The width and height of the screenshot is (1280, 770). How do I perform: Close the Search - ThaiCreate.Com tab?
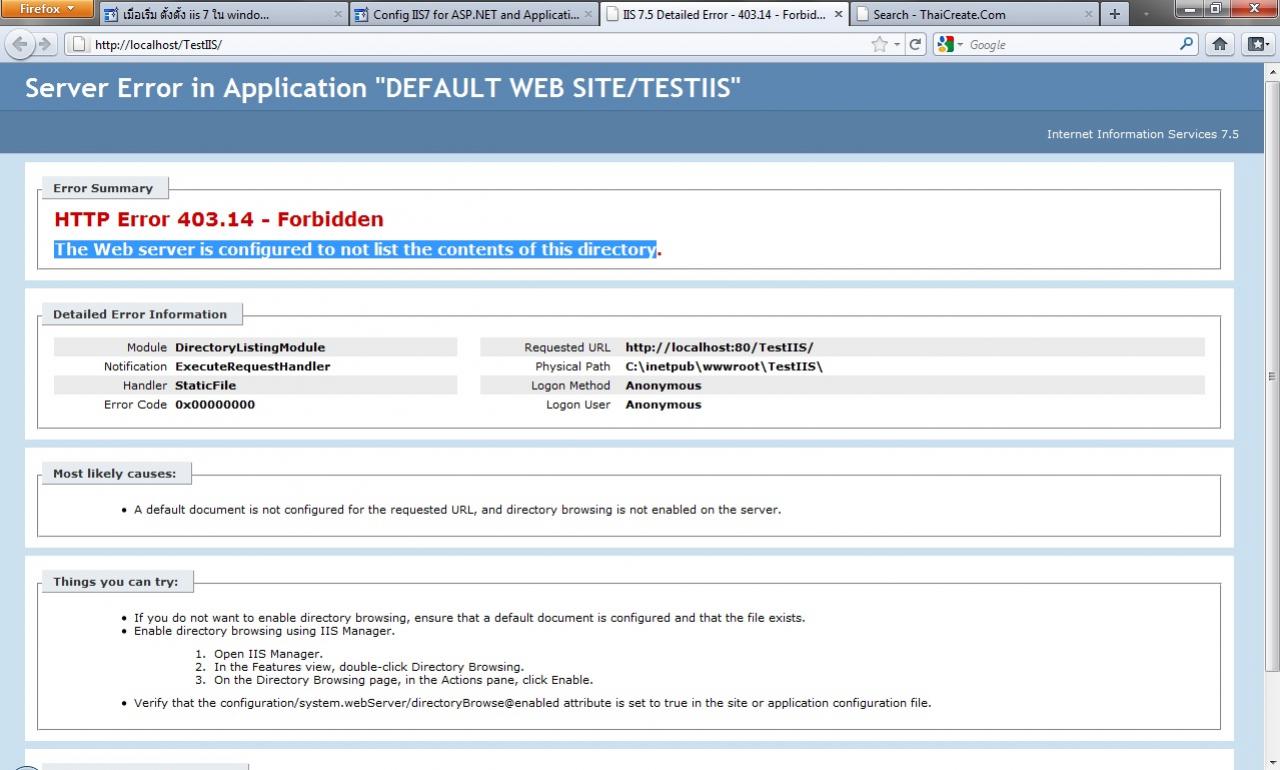point(1088,15)
